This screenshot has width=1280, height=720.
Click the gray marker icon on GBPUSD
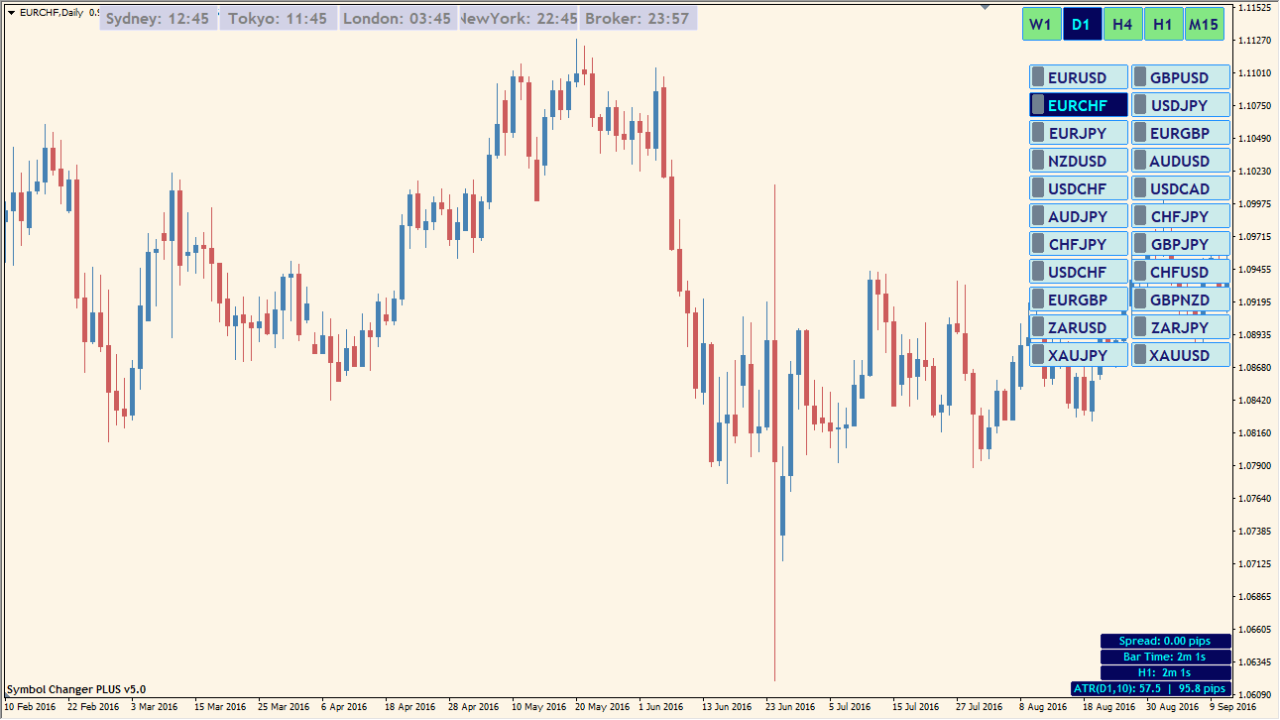pyautogui.click(x=1141, y=77)
